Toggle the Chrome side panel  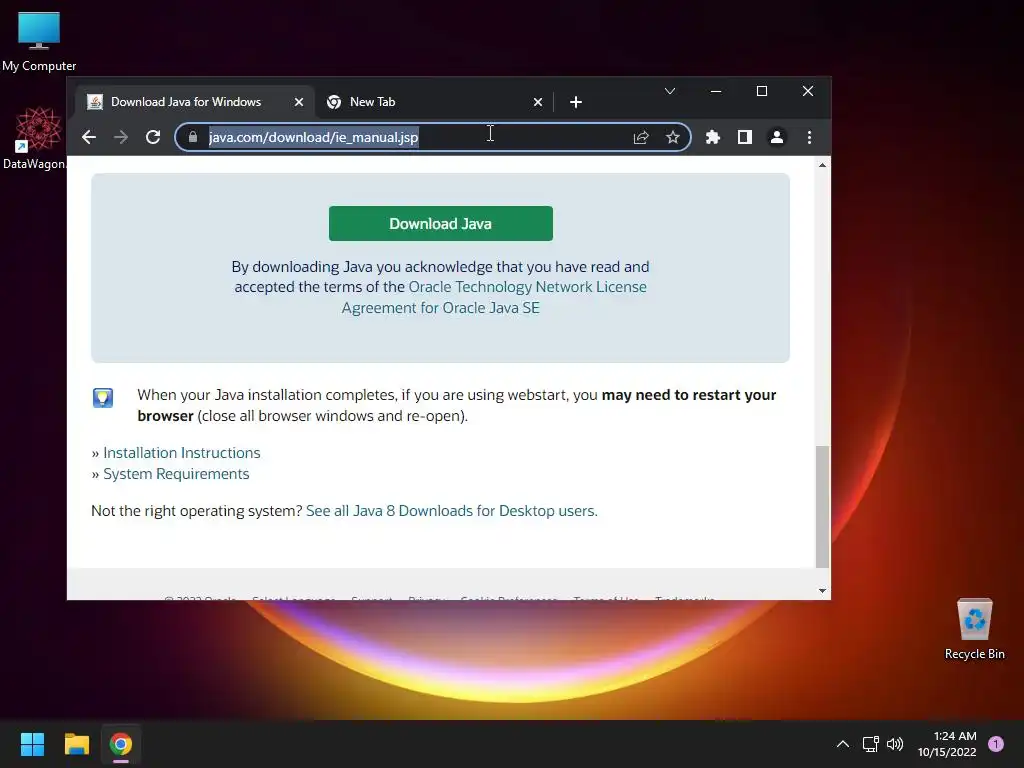pyautogui.click(x=744, y=137)
